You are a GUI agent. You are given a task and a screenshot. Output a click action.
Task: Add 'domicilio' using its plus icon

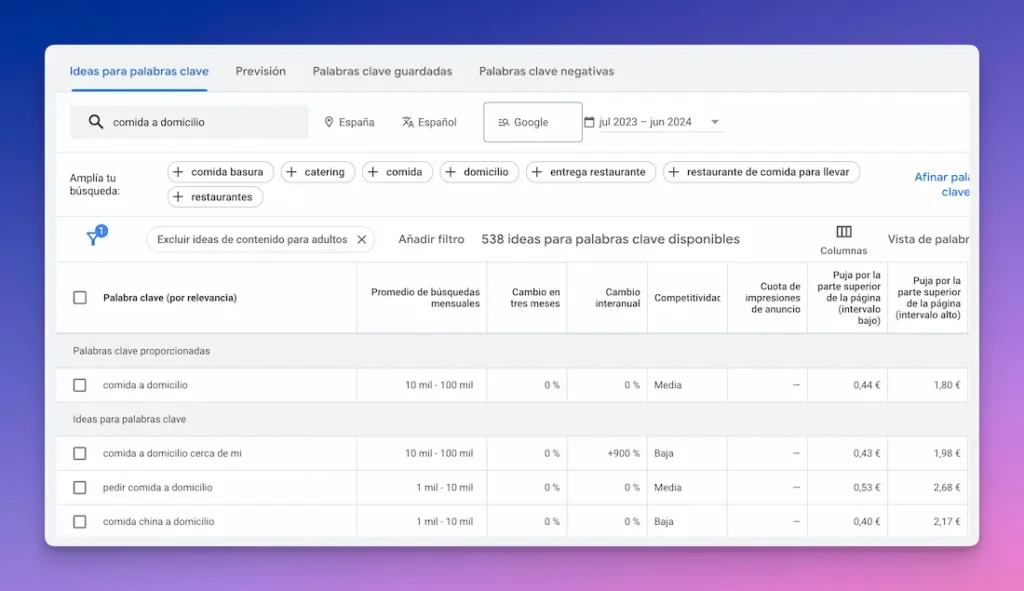pyautogui.click(x=452, y=171)
